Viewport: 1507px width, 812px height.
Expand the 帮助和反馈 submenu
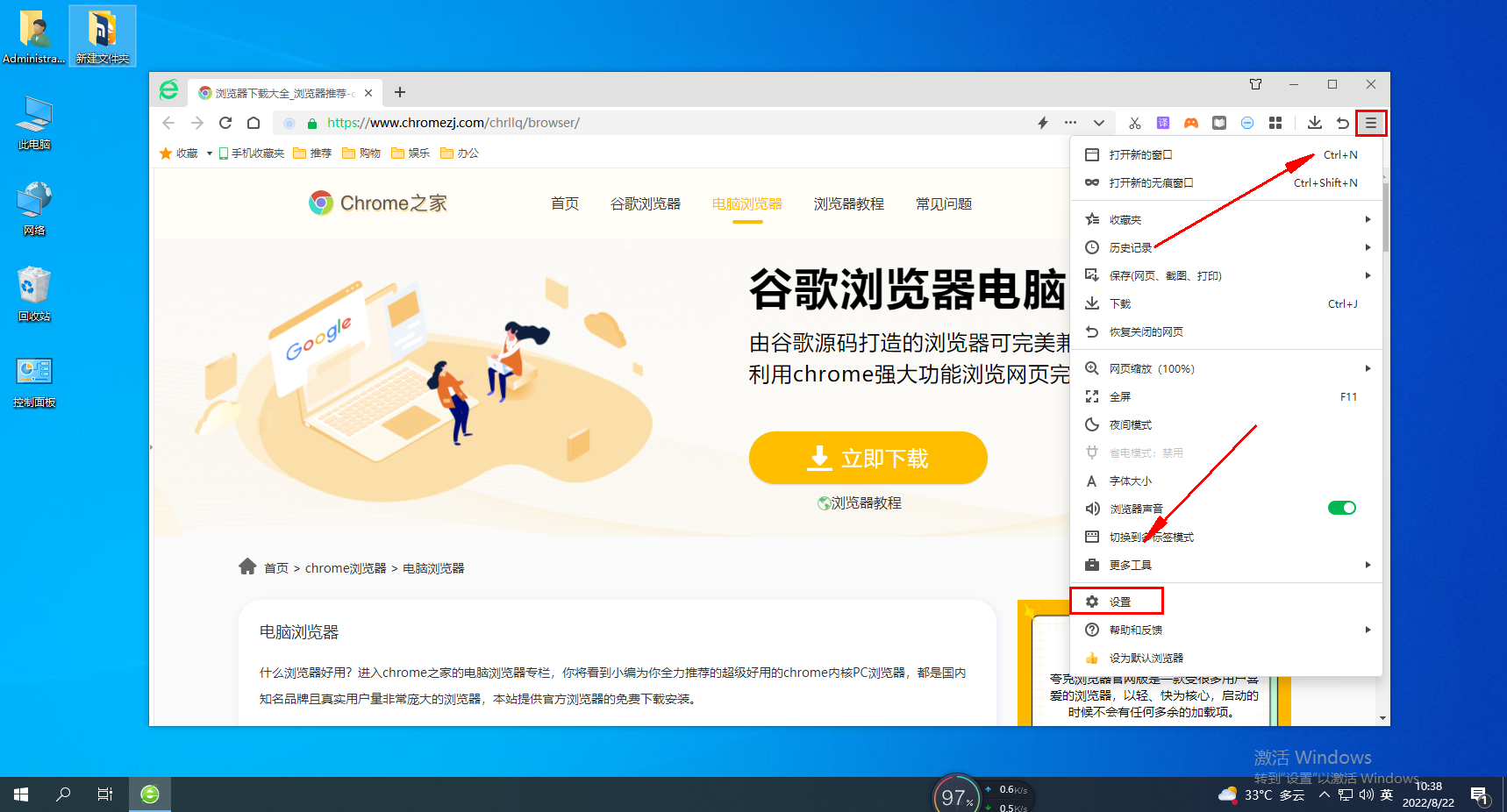pos(1226,630)
